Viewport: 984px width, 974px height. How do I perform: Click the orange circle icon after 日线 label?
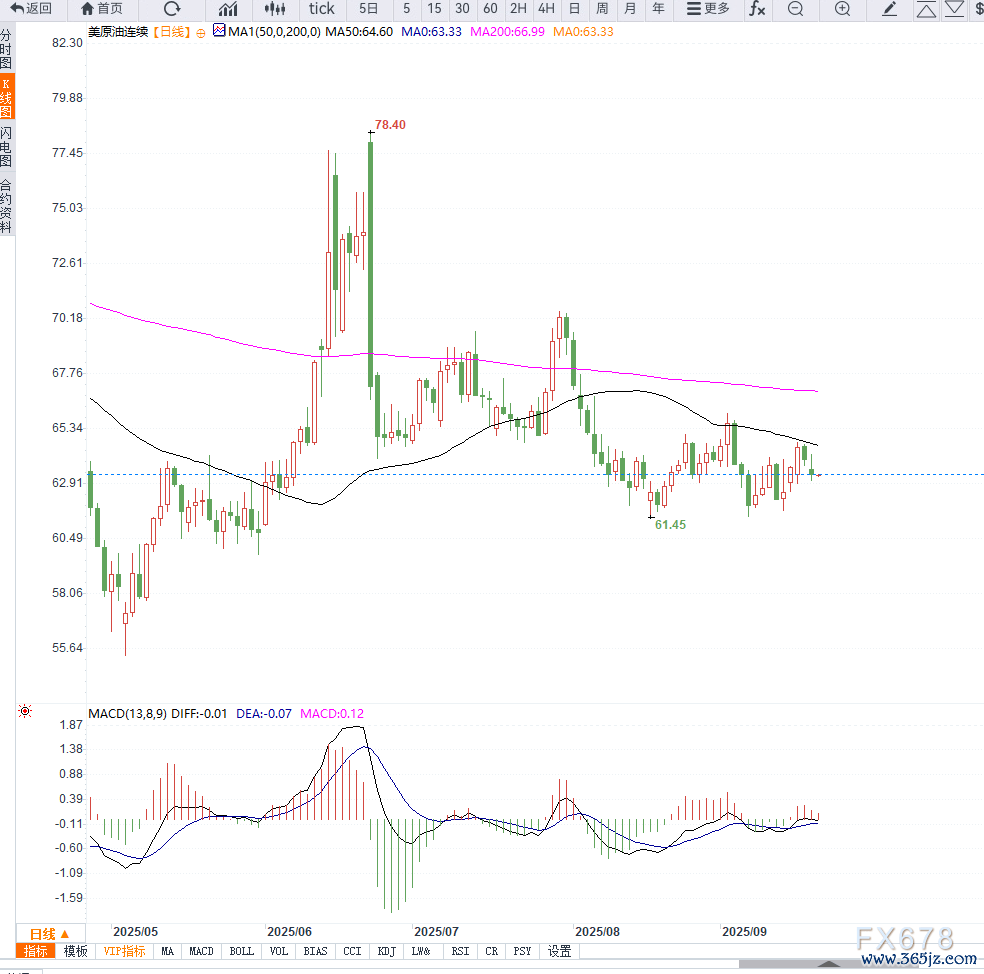(201, 33)
